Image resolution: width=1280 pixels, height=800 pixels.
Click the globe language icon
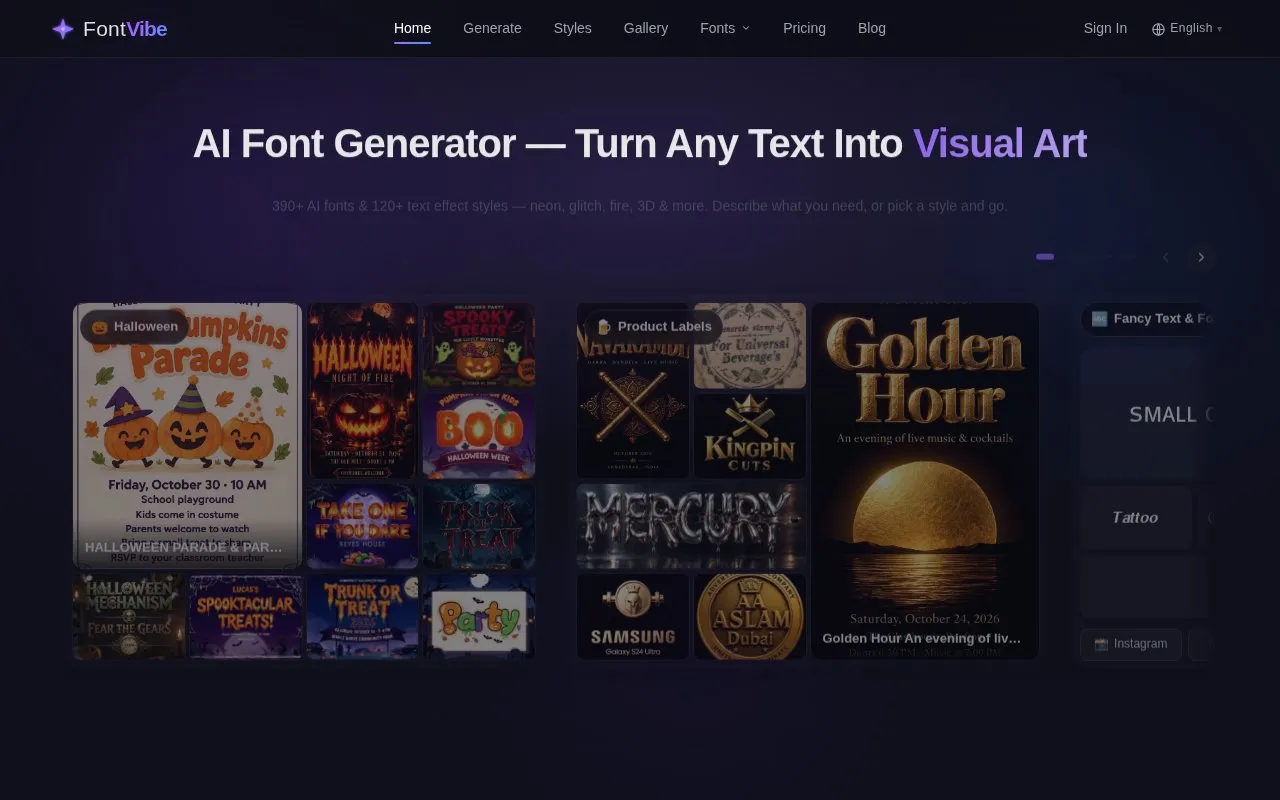[1158, 29]
